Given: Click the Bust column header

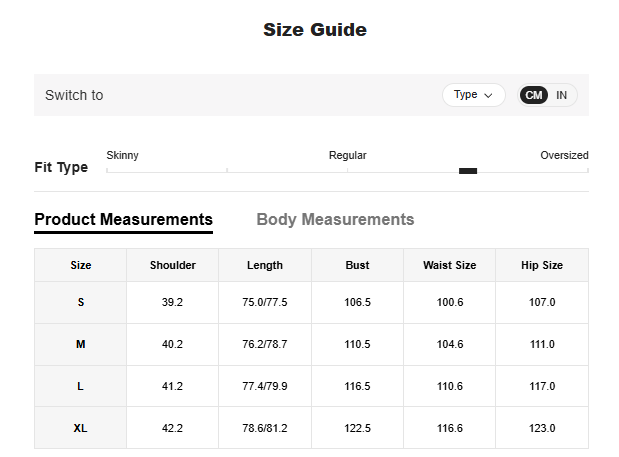Looking at the screenshot, I should [x=357, y=265].
